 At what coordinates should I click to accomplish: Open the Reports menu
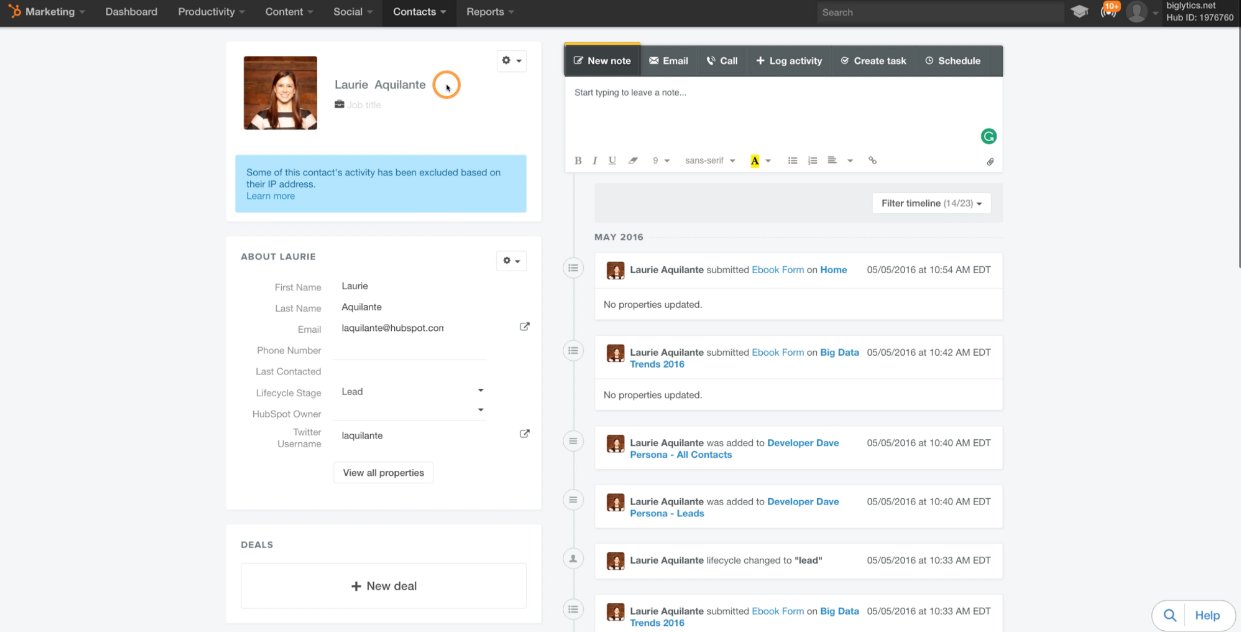click(x=490, y=12)
